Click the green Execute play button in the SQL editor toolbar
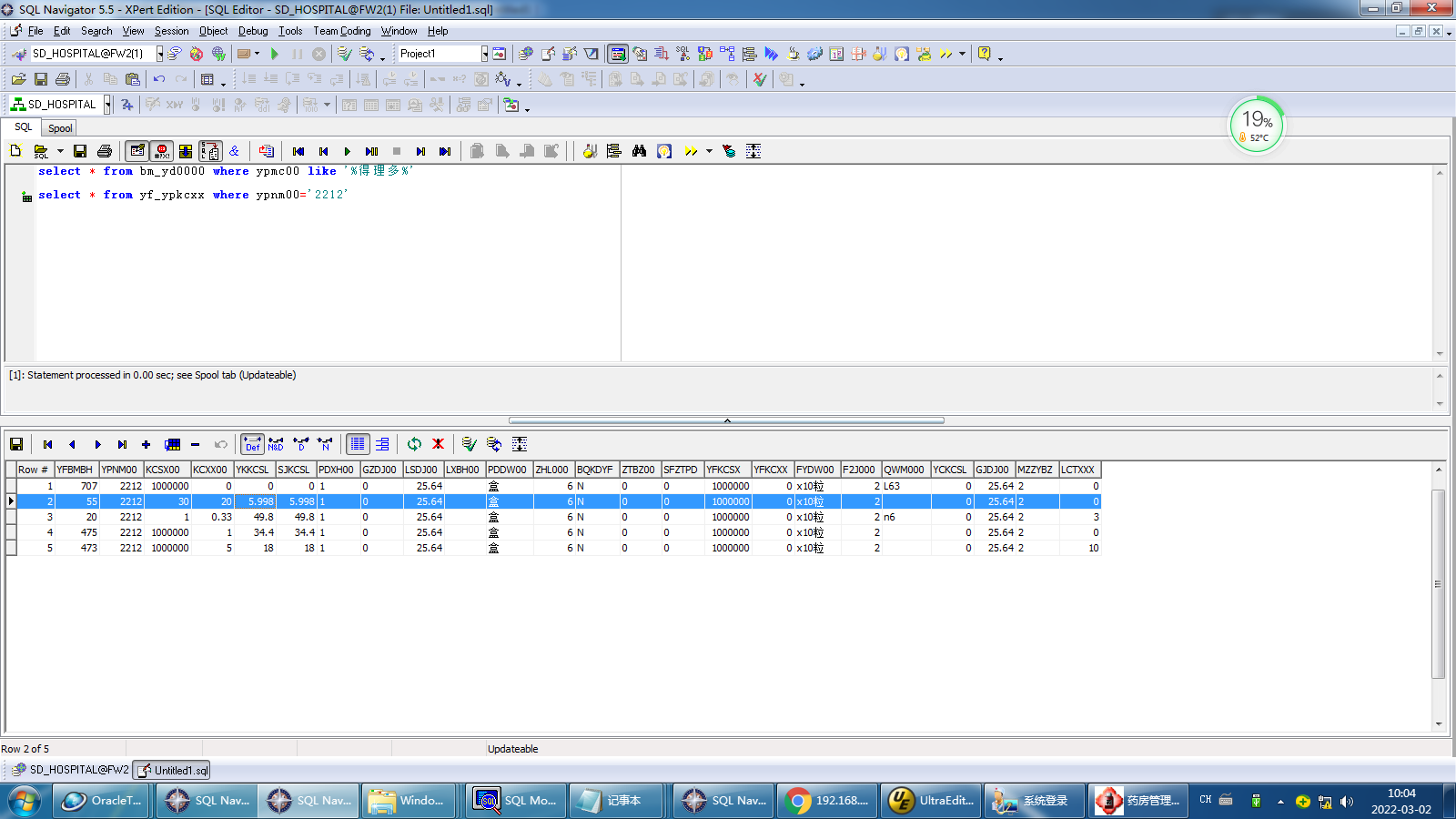 click(347, 151)
